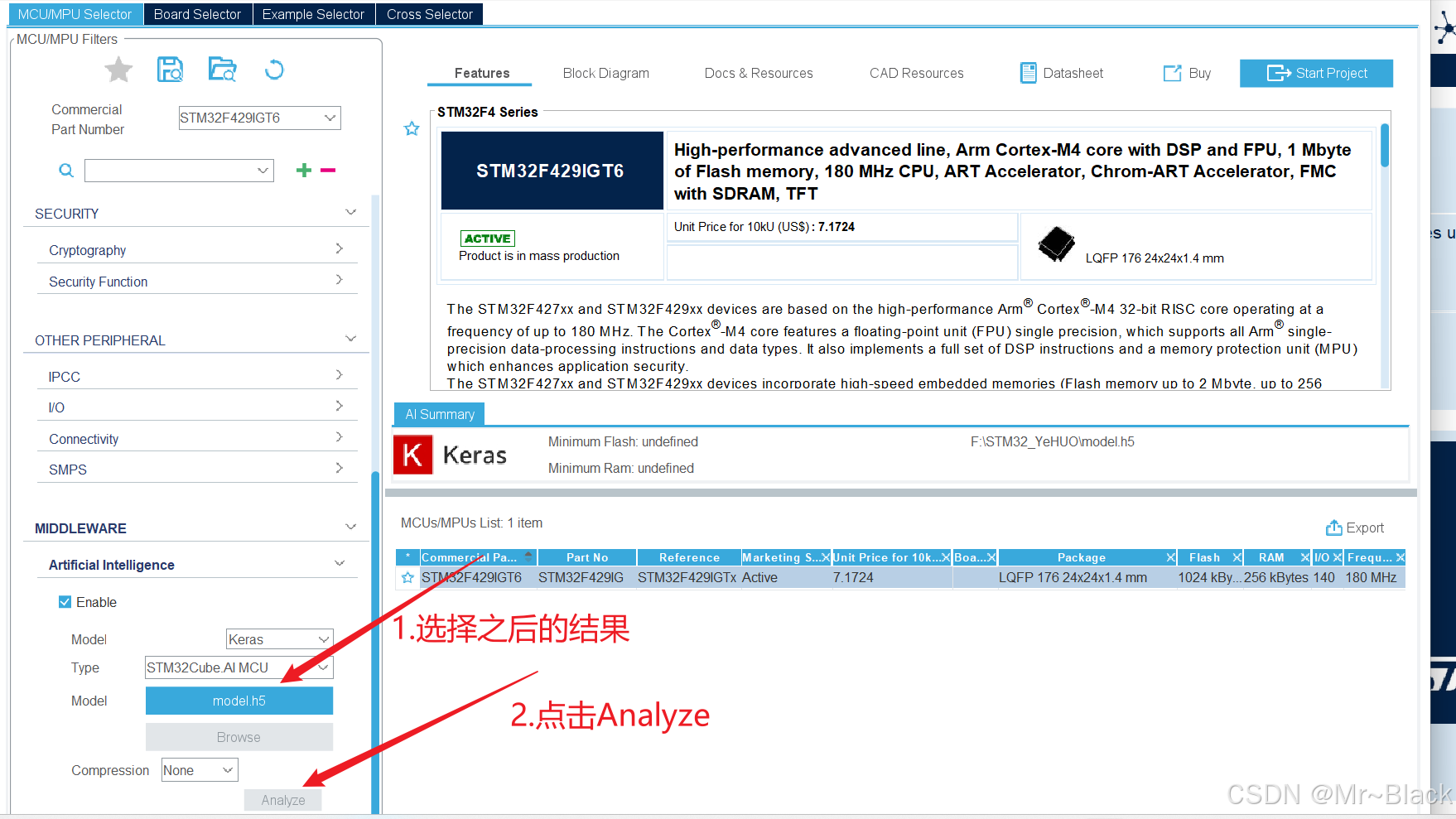Open Docs & Resources tab
The image size is (1456, 819).
(x=759, y=73)
